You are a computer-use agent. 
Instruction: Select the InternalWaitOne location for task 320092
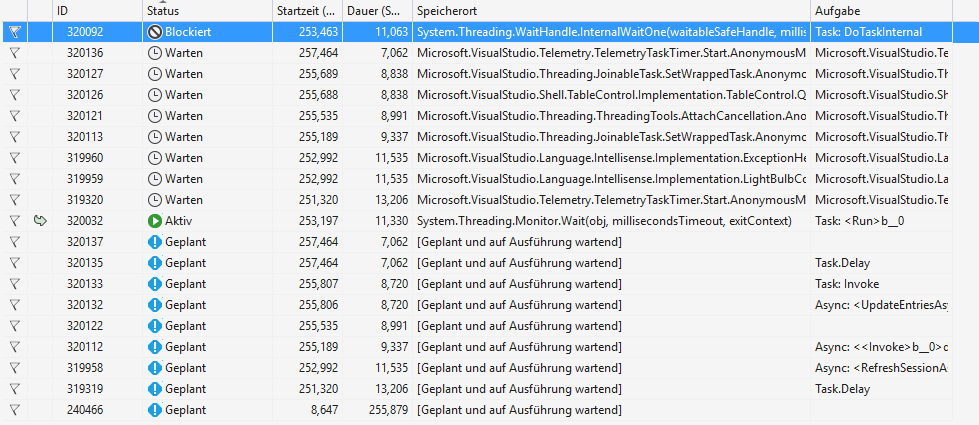pos(611,32)
